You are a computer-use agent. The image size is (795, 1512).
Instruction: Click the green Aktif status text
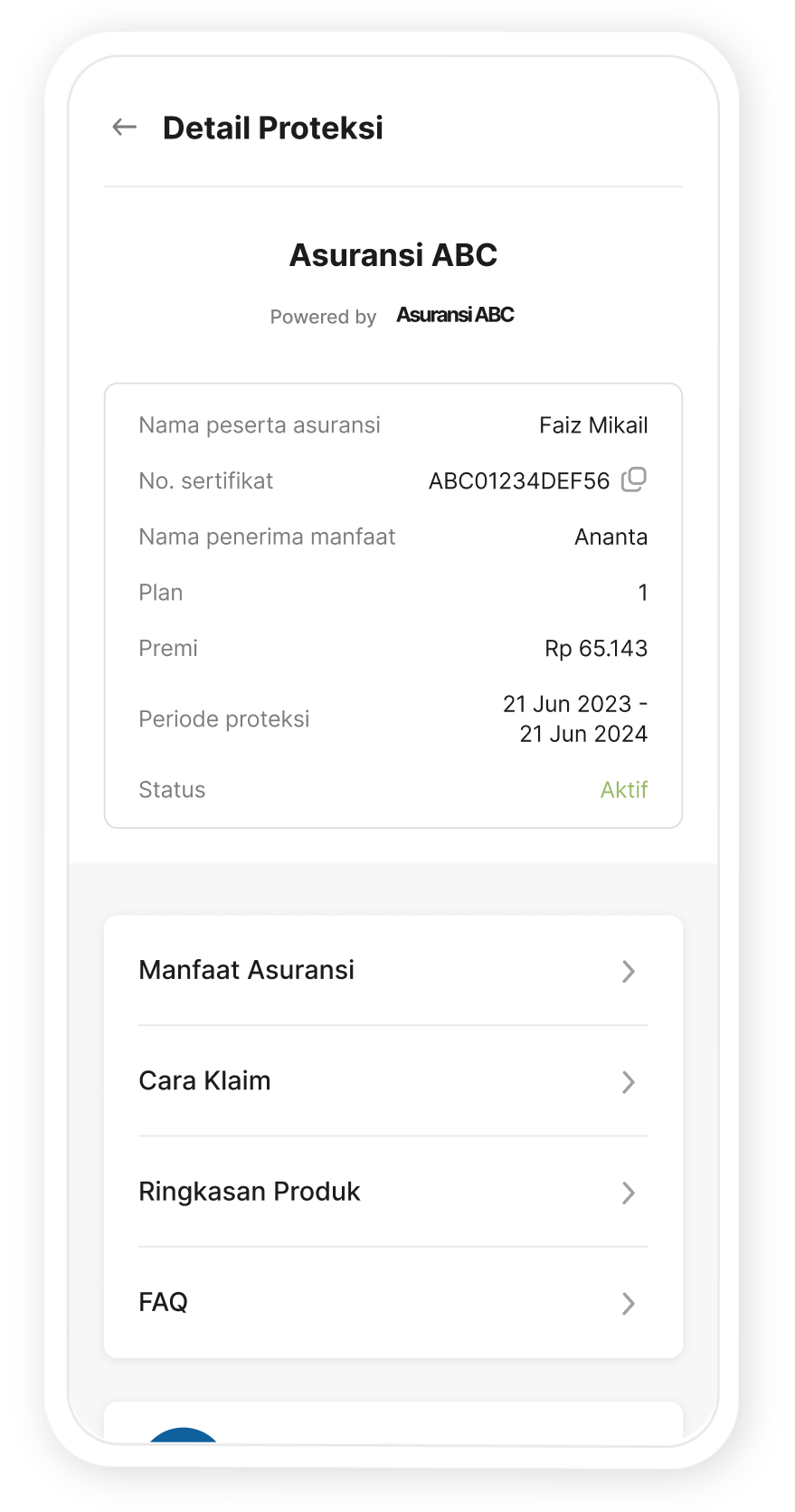(624, 790)
